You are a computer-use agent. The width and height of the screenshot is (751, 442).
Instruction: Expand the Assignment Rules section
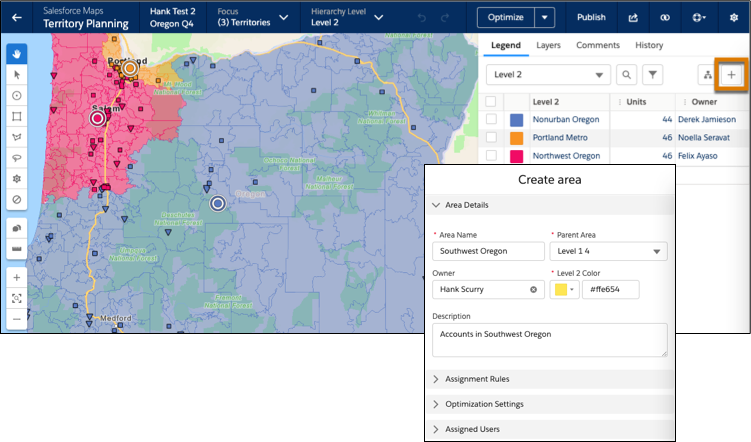(x=550, y=379)
